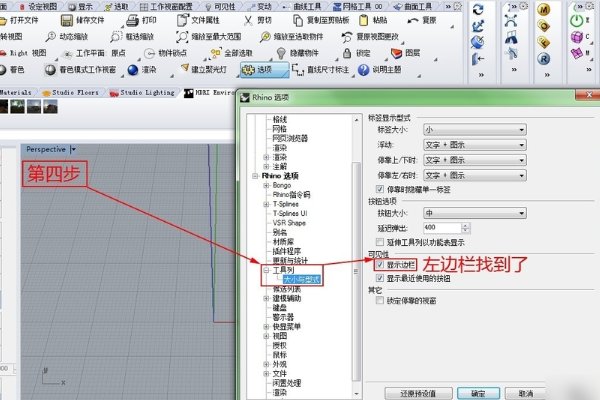Click the 剪切 cut scissors icon

[248, 20]
